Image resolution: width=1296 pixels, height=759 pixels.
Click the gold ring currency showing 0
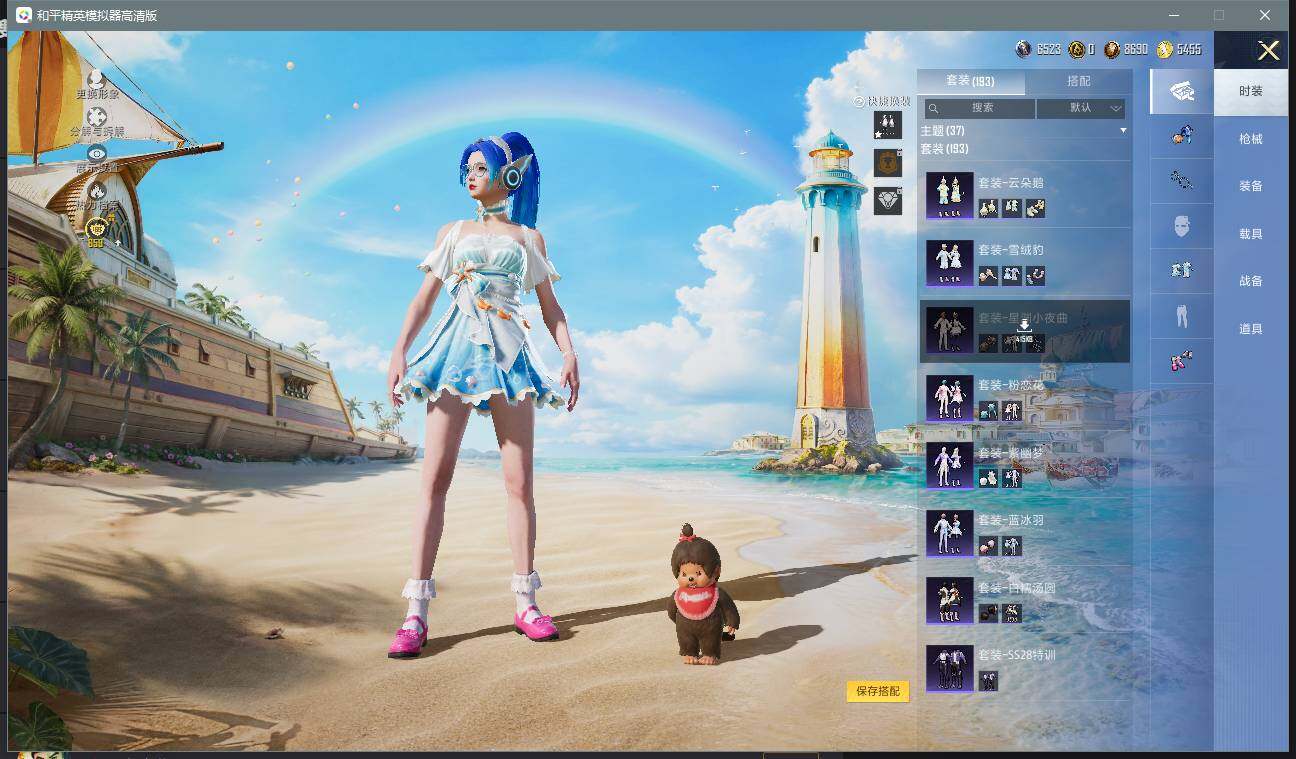pyautogui.click(x=1076, y=49)
